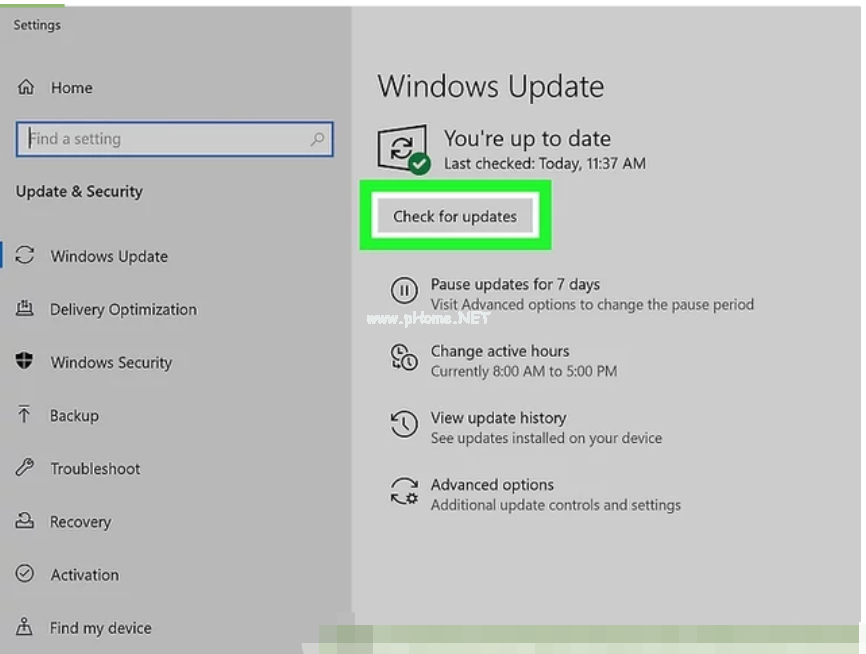
Task: Click the magnifier icon in search box
Action: [318, 139]
